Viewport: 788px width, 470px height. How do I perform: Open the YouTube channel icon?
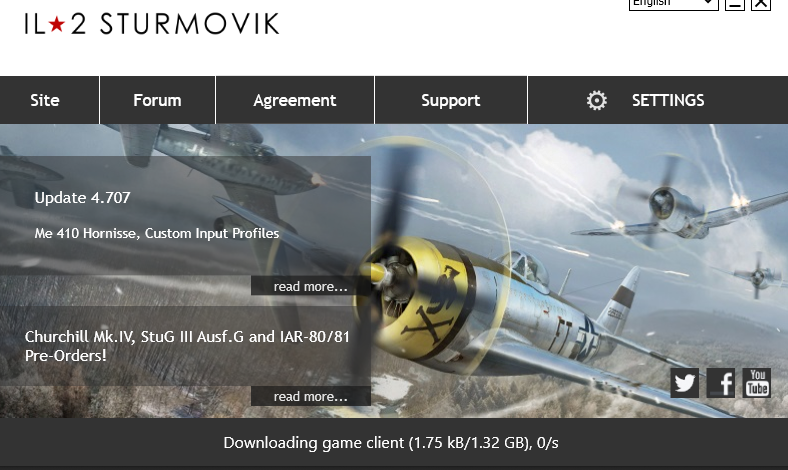[x=757, y=383]
